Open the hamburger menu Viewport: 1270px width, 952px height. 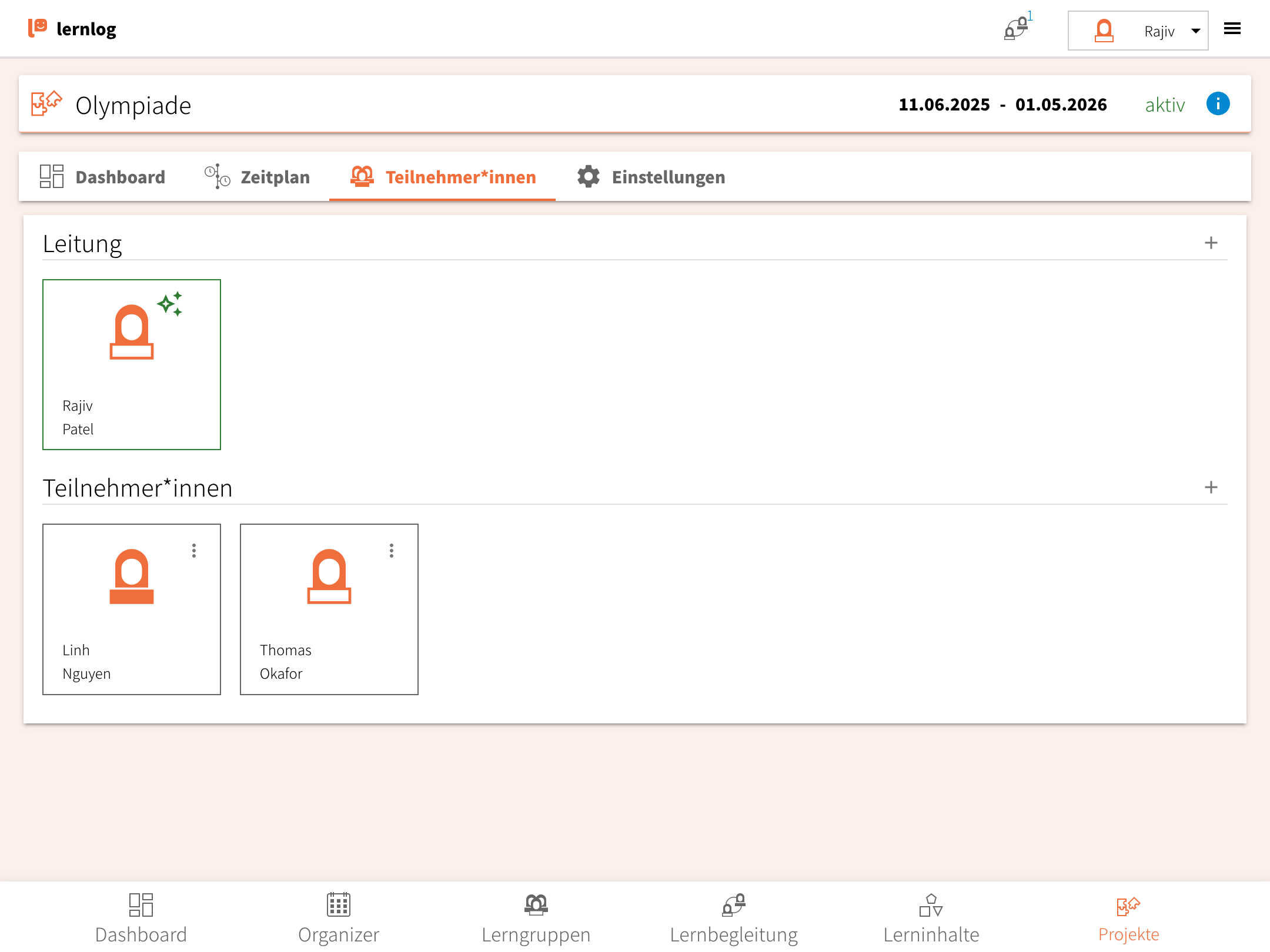point(1232,29)
